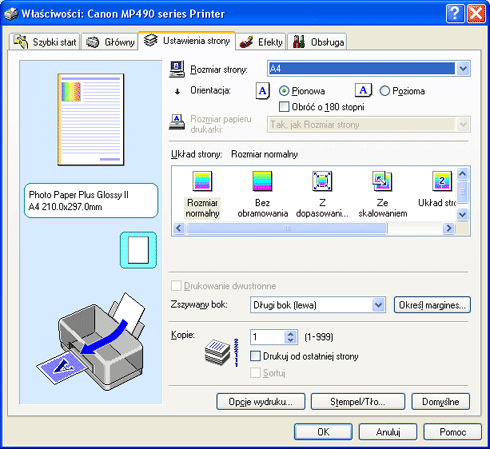Select the Pozioma orientation radio button
Image resolution: width=490 pixels, height=449 pixels.
tap(385, 91)
